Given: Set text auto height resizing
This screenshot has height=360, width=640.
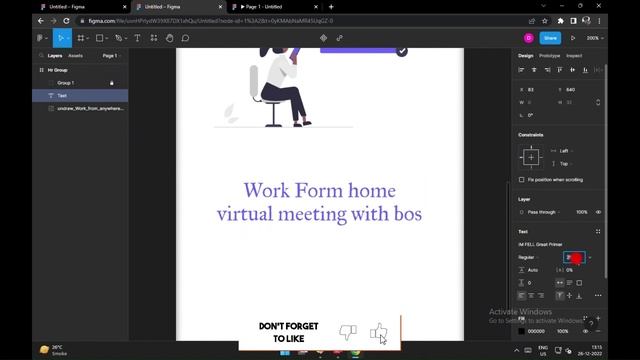Looking at the screenshot, I should (x=569, y=282).
